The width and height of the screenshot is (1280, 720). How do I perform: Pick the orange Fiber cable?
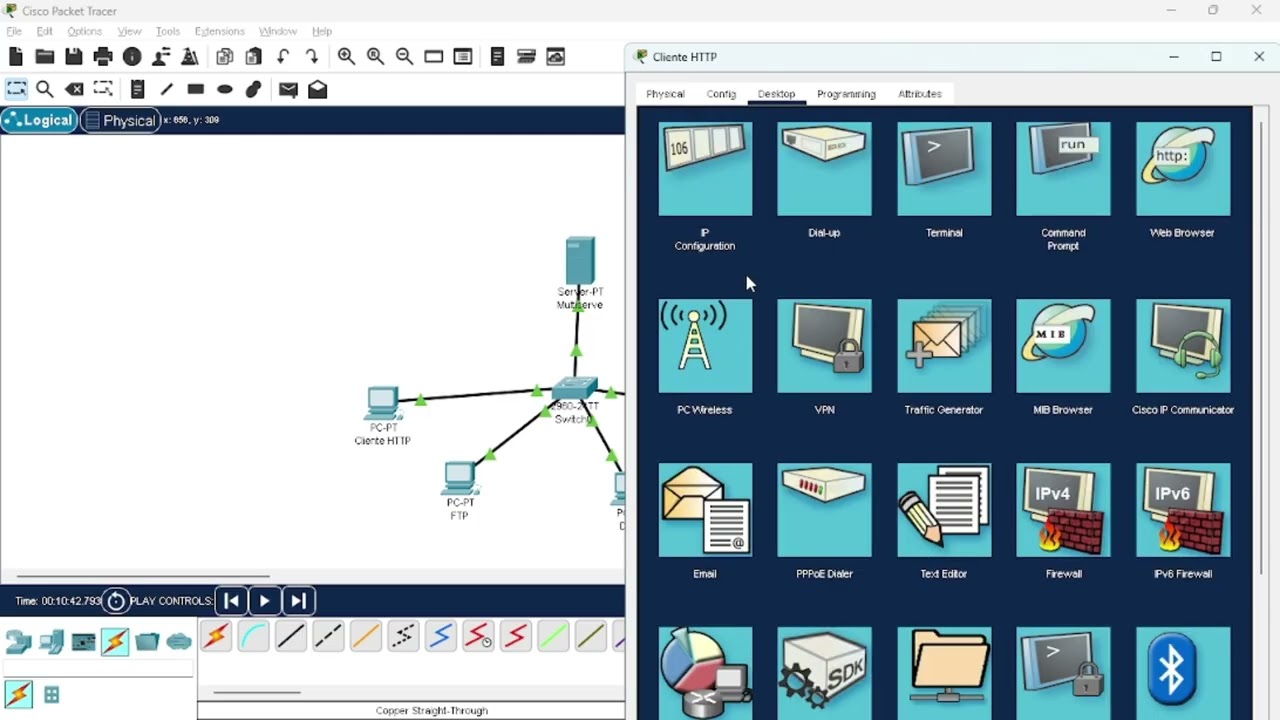coord(365,636)
